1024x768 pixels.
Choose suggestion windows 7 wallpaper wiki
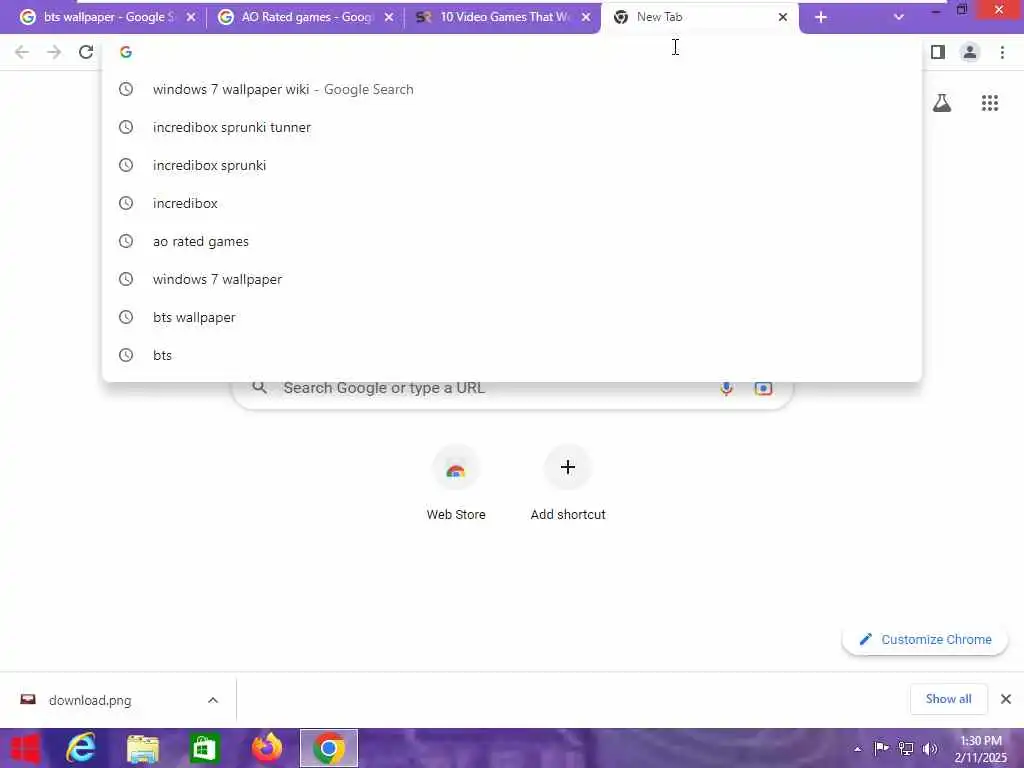(512, 89)
